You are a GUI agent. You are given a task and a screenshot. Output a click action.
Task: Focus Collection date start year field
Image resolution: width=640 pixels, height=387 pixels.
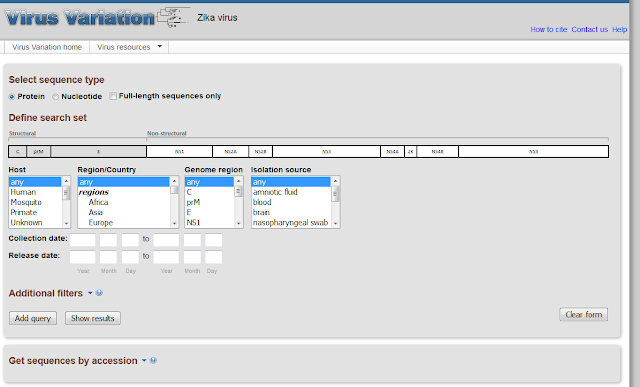[82, 240]
